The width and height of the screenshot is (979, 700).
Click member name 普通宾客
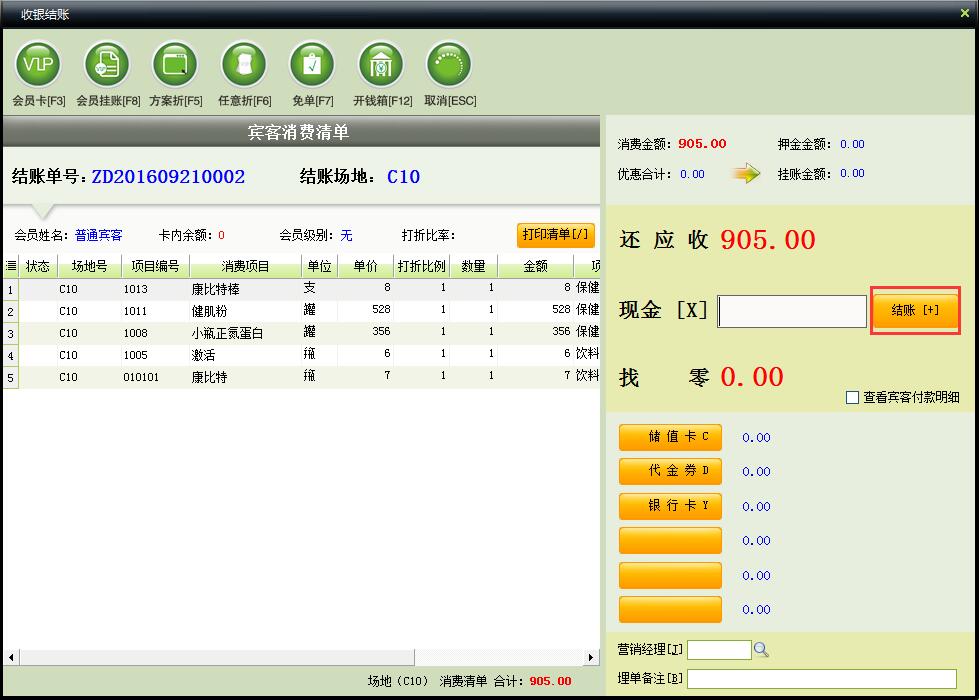(99, 235)
